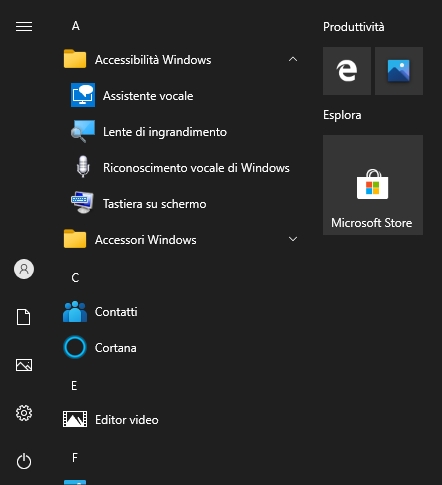Click the Lente di ingrandimento magnifier icon
This screenshot has width=442, height=485.
pyautogui.click(x=83, y=131)
